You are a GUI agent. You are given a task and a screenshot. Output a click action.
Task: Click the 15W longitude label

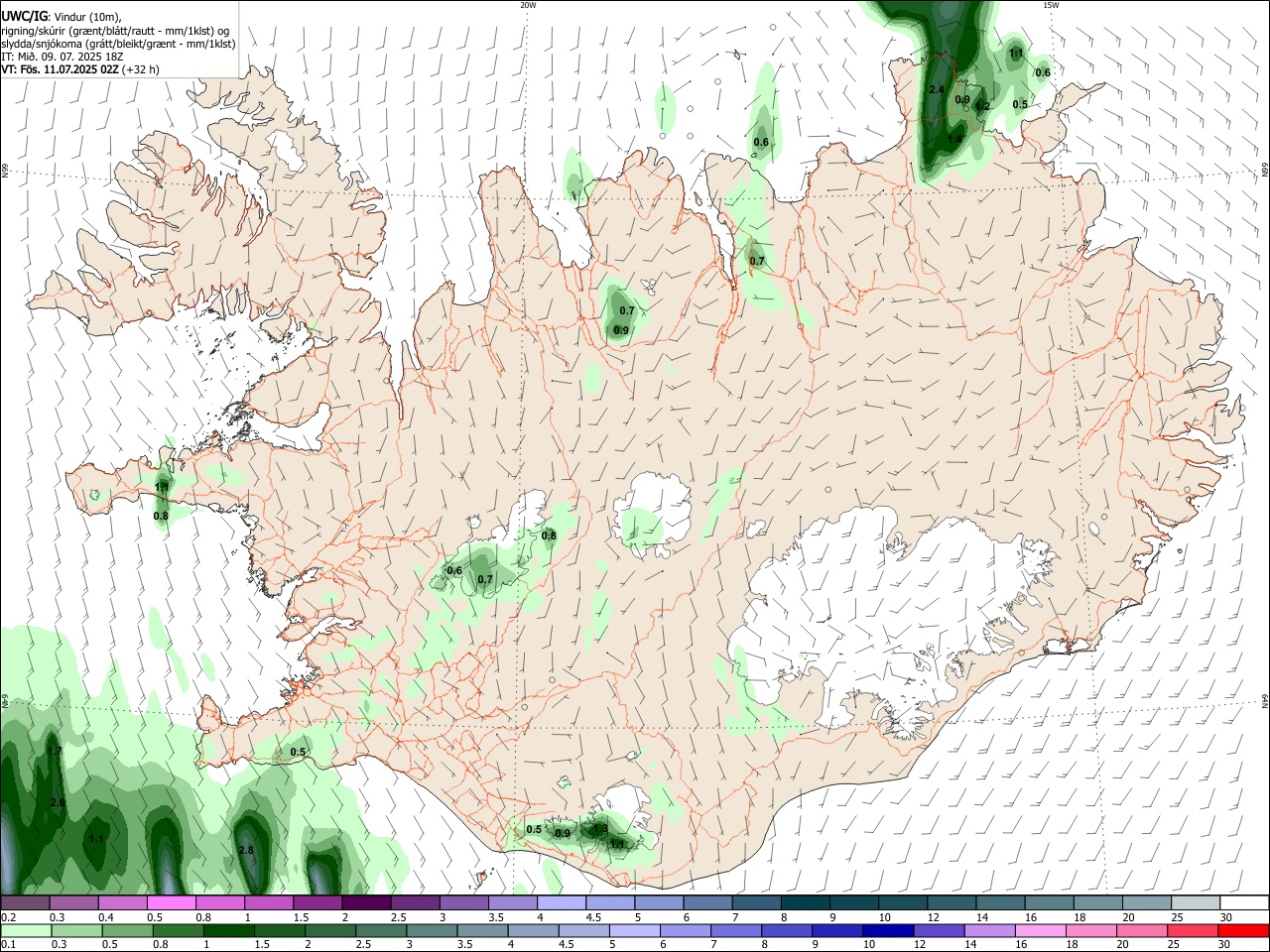click(1051, 5)
